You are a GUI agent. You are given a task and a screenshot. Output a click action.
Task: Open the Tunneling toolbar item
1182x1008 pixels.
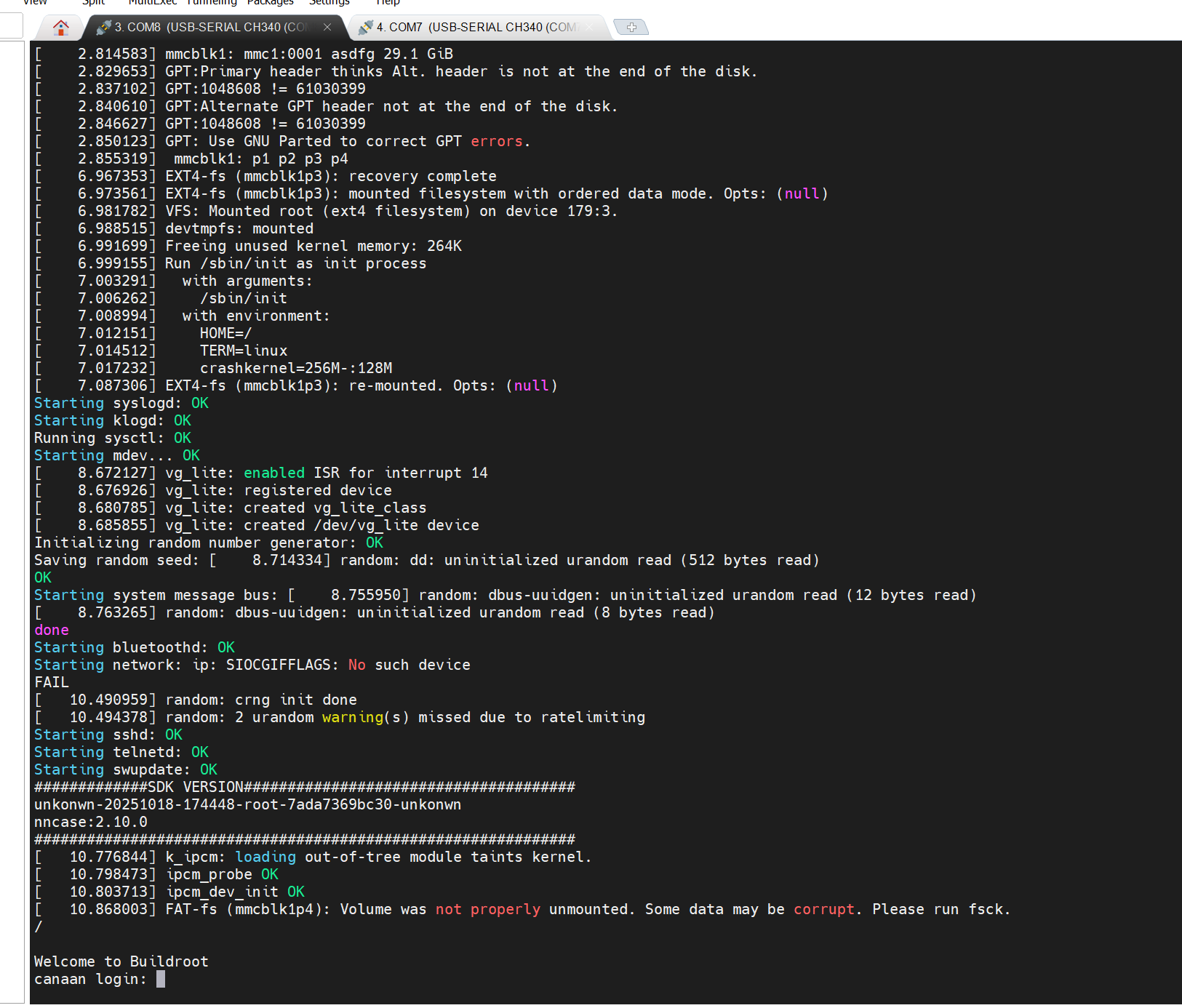click(x=212, y=2)
